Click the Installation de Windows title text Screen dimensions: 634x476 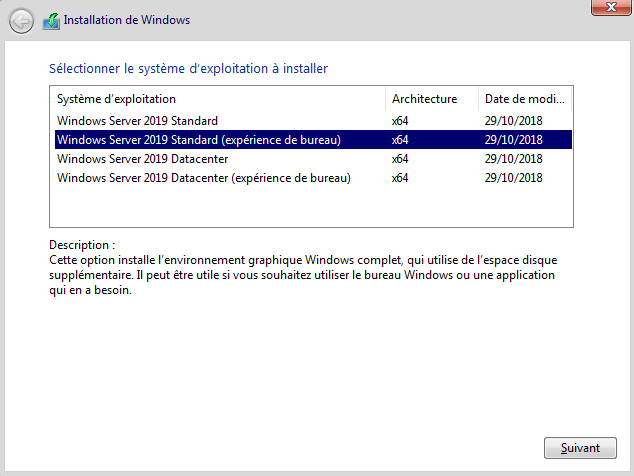point(126,20)
